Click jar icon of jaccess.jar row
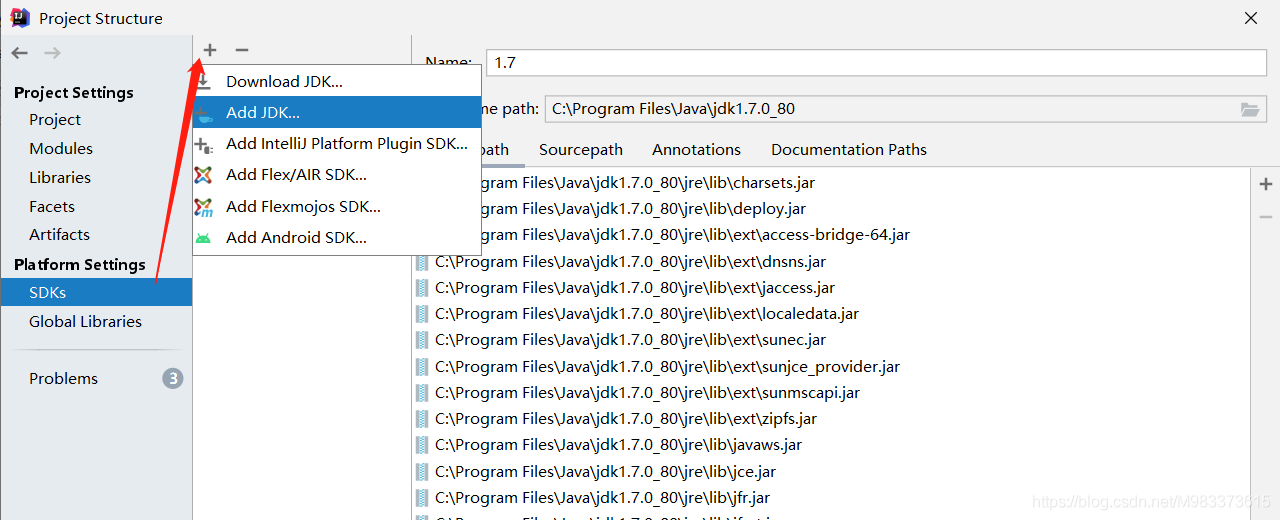Image resolution: width=1280 pixels, height=520 pixels. 422,288
